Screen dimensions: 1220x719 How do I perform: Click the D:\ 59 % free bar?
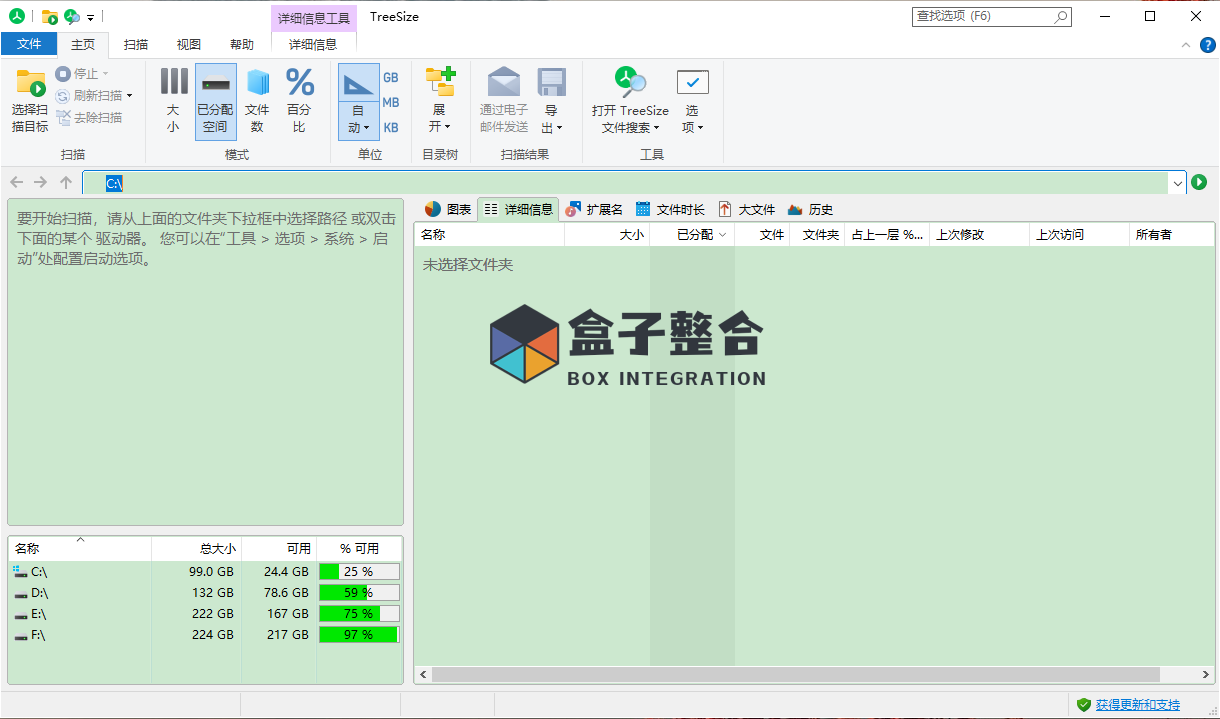[359, 593]
